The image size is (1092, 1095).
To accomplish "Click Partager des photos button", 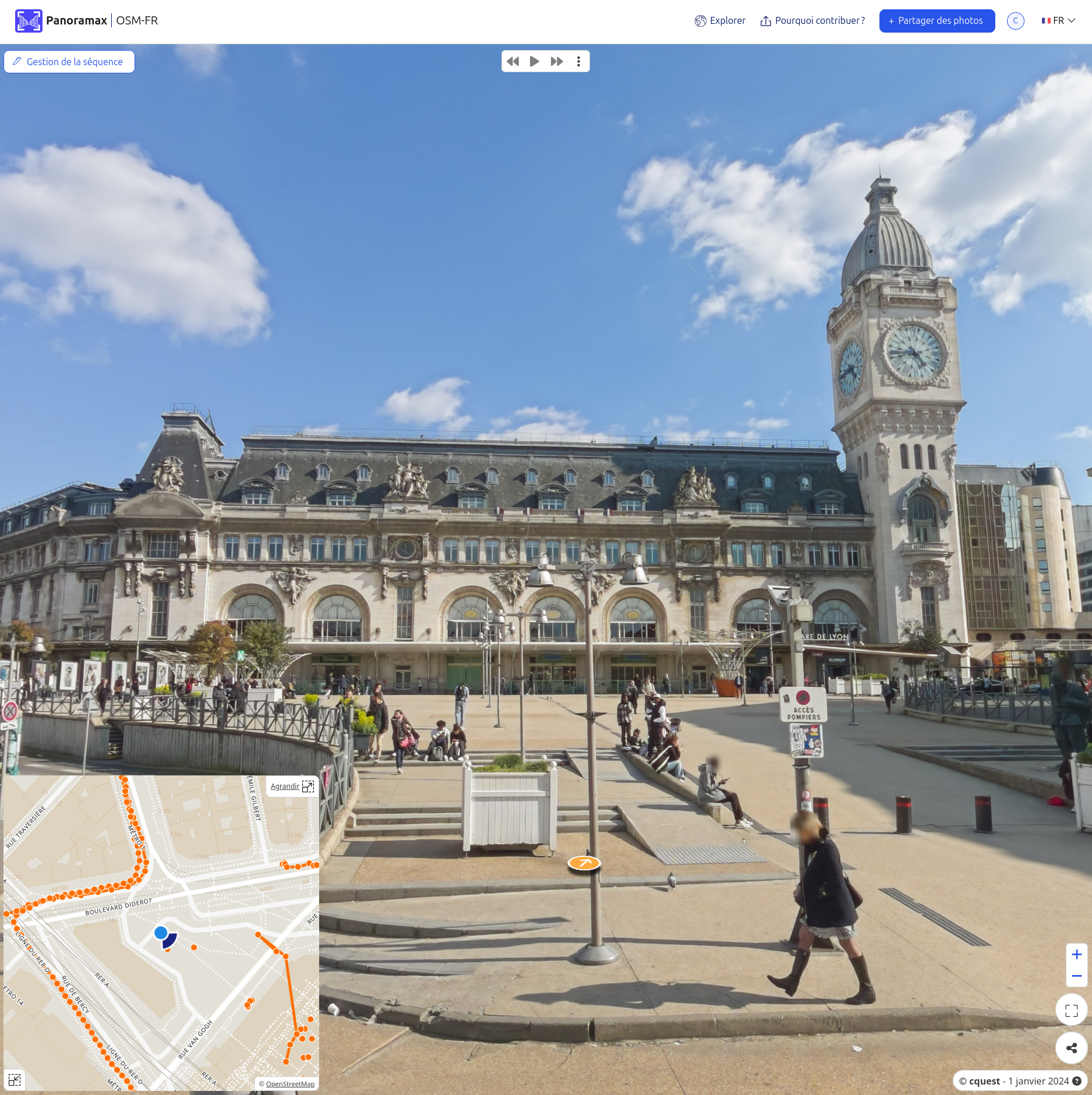I will pyautogui.click(x=936, y=21).
